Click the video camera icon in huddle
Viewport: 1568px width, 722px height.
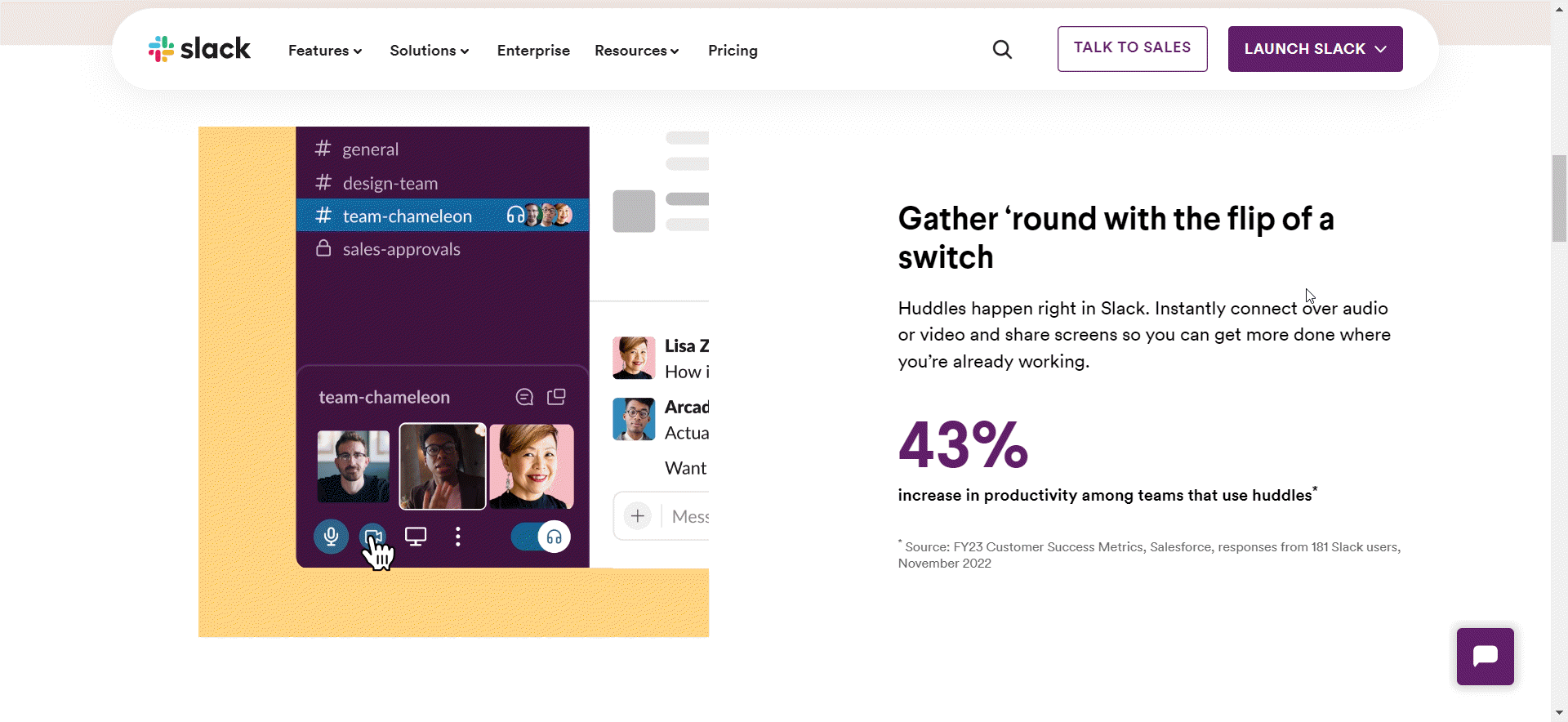373,537
